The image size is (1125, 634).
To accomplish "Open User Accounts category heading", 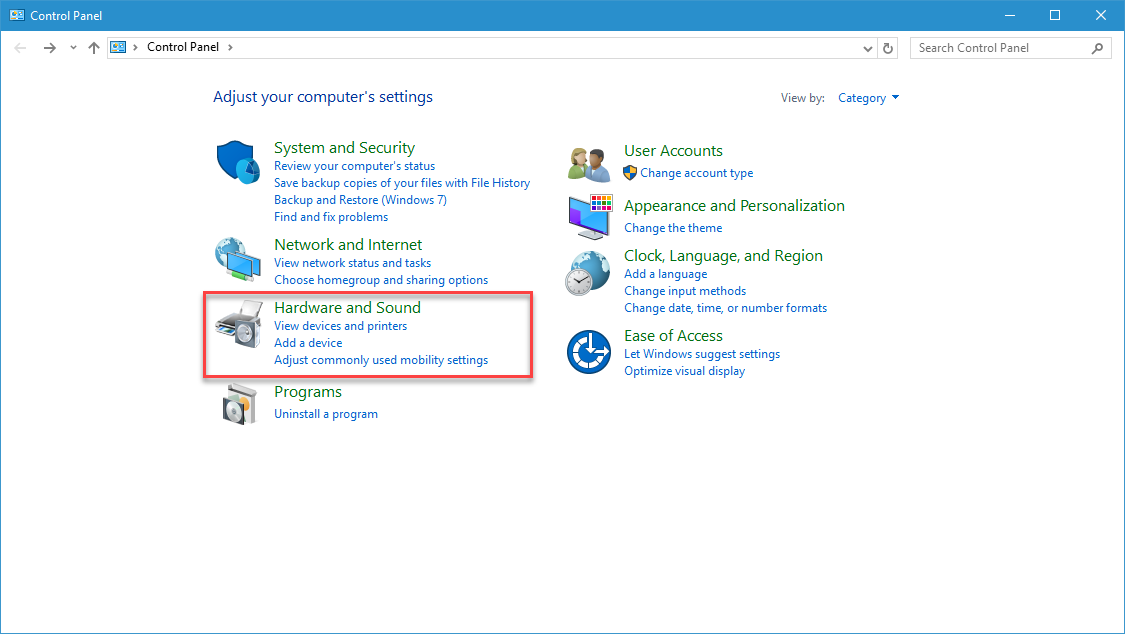I will (673, 151).
